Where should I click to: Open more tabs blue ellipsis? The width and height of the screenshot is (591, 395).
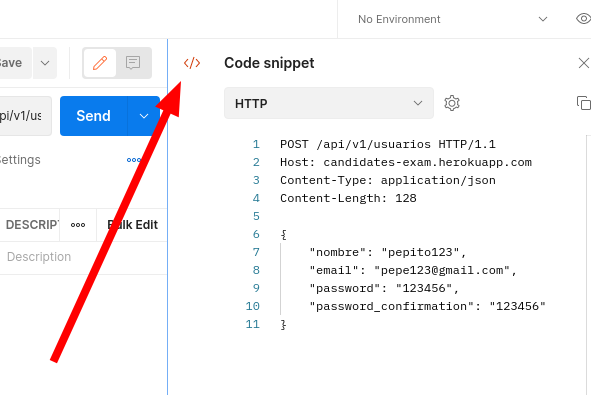134,160
